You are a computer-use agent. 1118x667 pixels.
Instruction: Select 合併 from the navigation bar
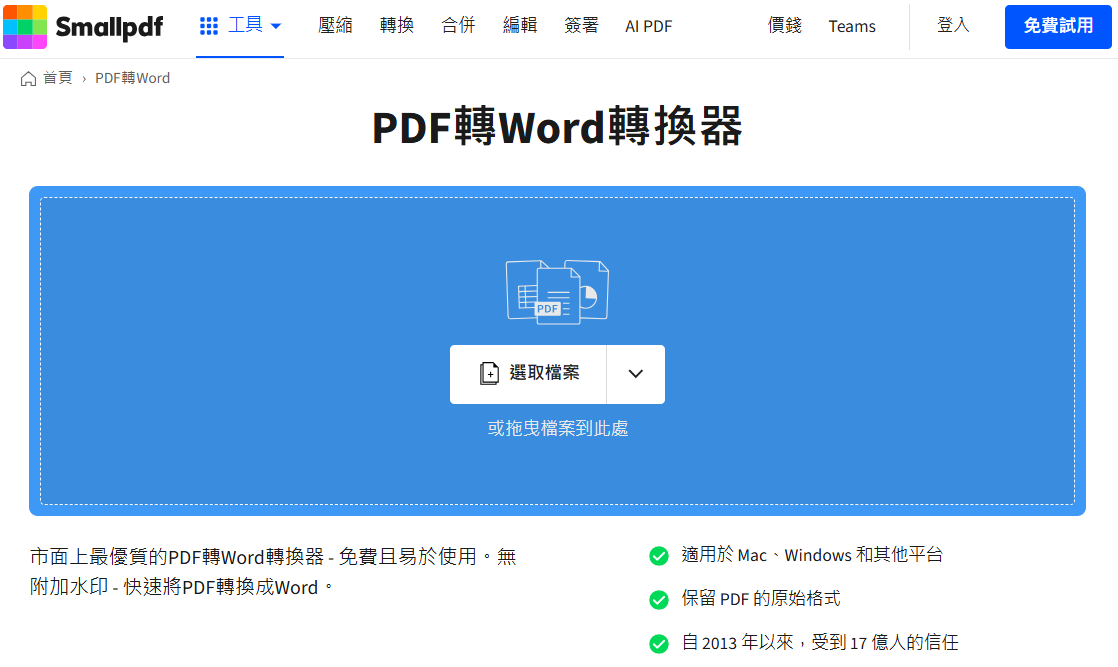[457, 26]
